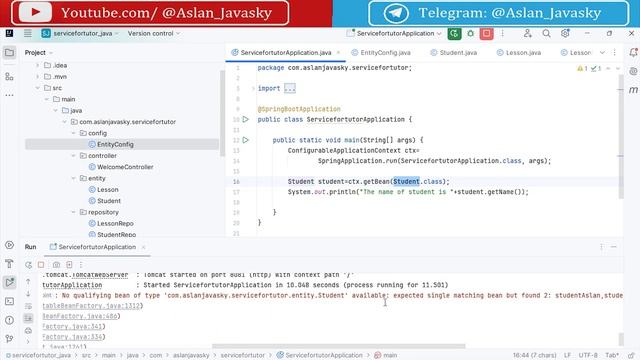This screenshot has height=360, width=640.
Task: Rerun in Run panel toolbar
Action: [28, 265]
